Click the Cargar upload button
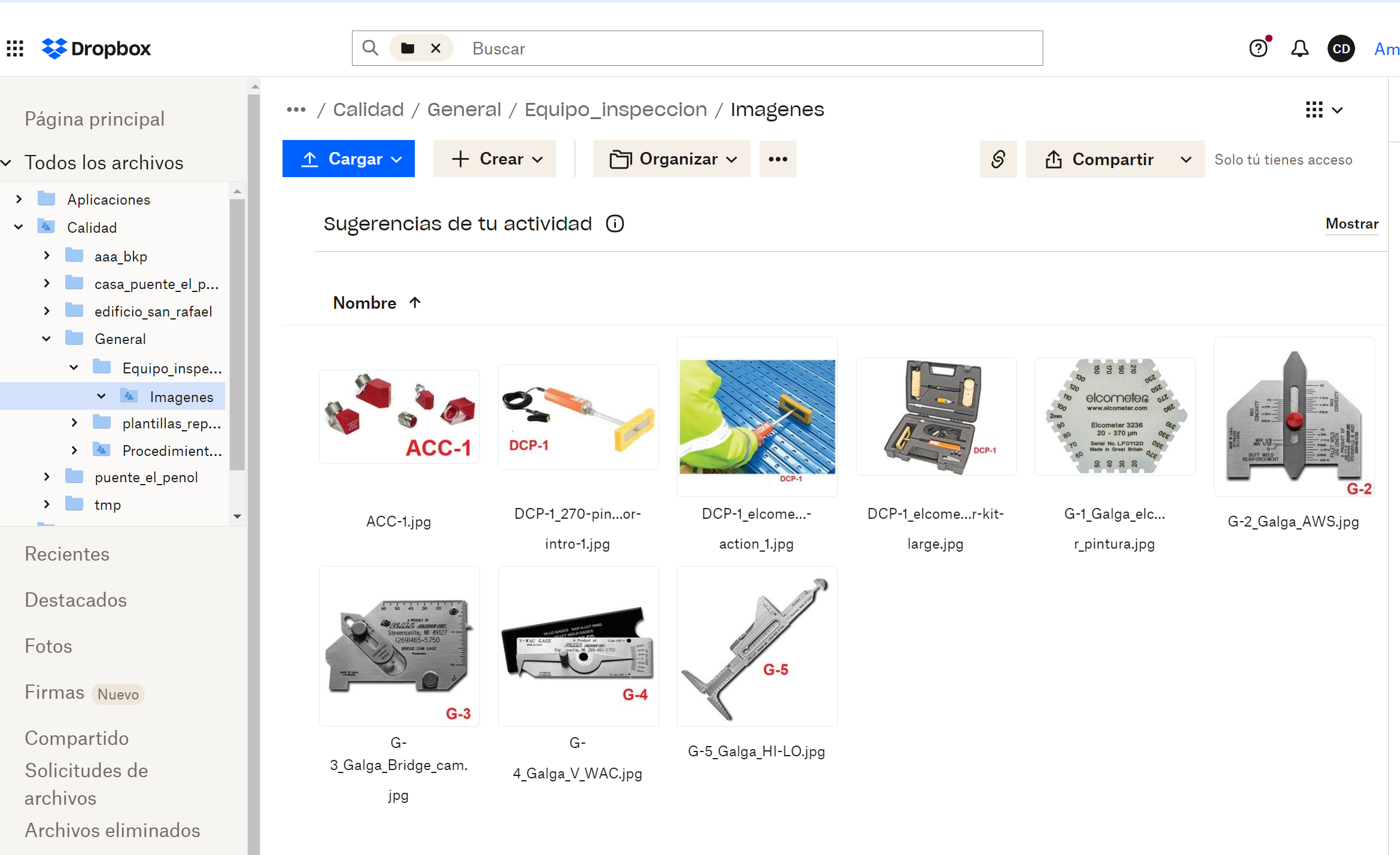The width and height of the screenshot is (1400, 855). [x=348, y=159]
